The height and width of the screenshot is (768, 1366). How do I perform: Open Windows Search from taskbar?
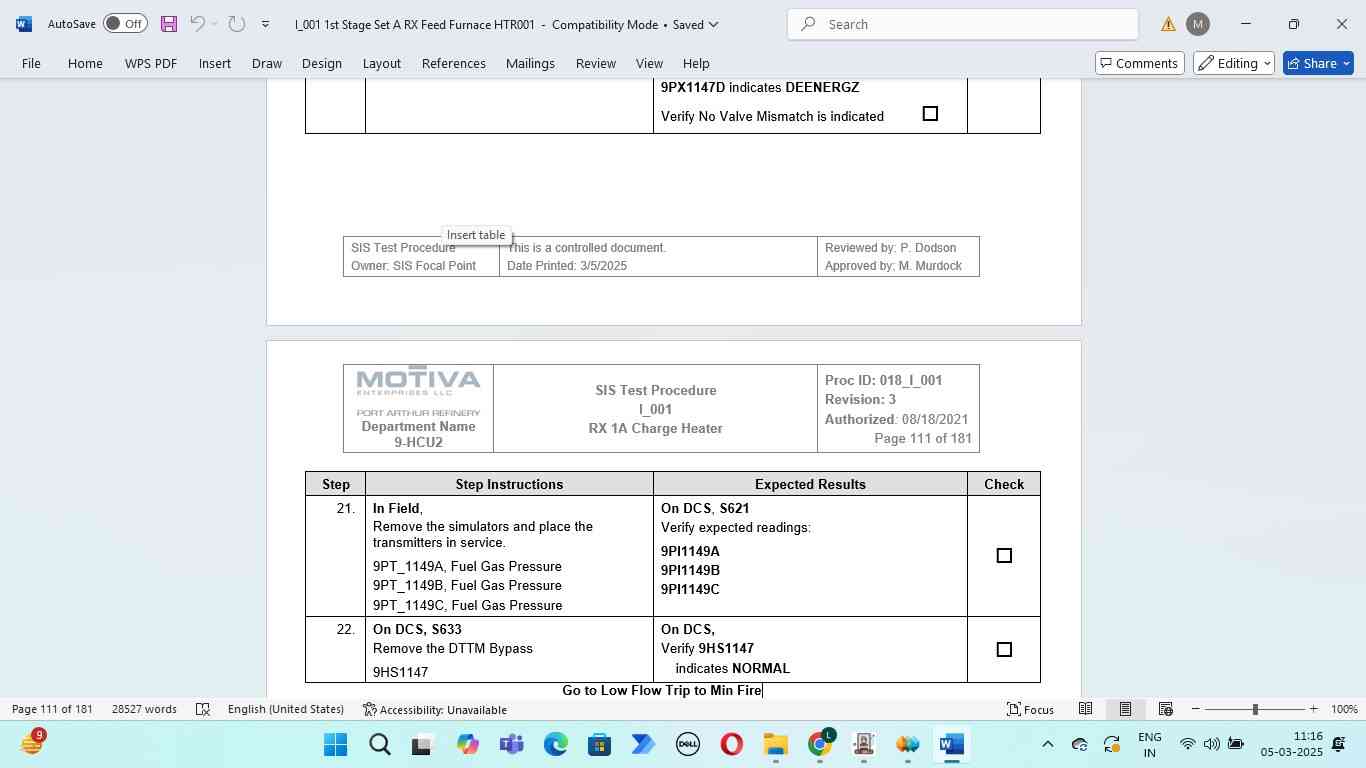click(380, 744)
